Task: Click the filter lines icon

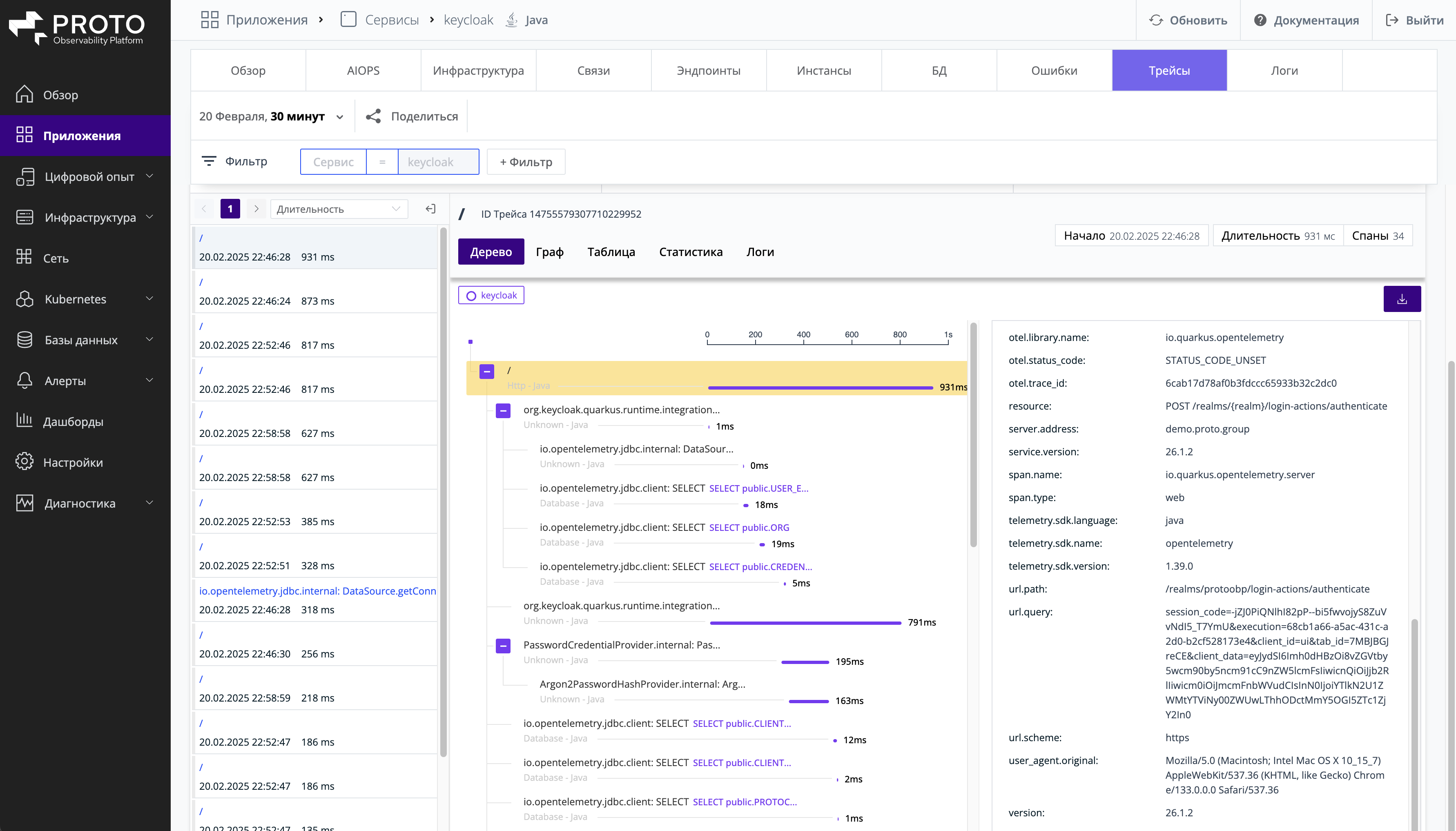Action: 209,161
